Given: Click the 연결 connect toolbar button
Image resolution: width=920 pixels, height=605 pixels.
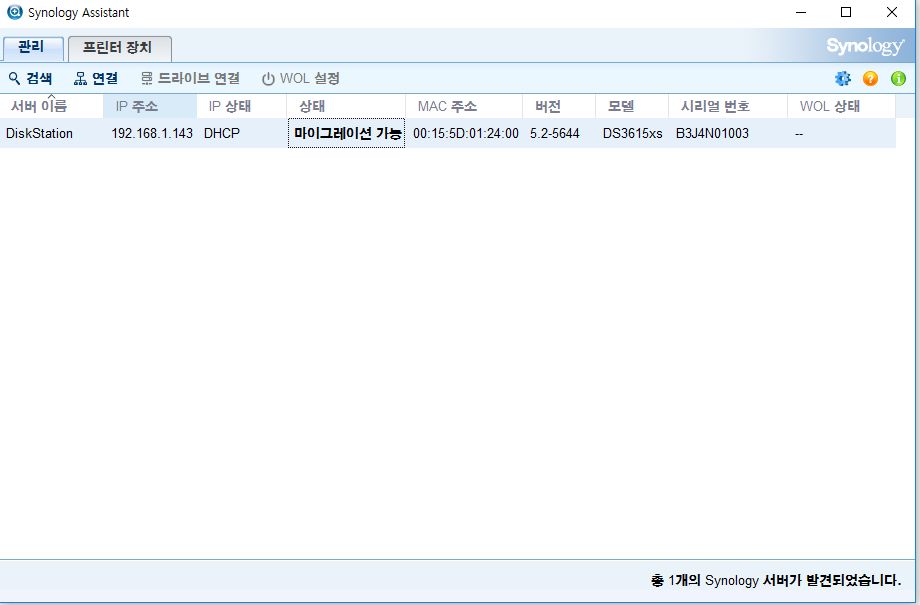Looking at the screenshot, I should 96,78.
